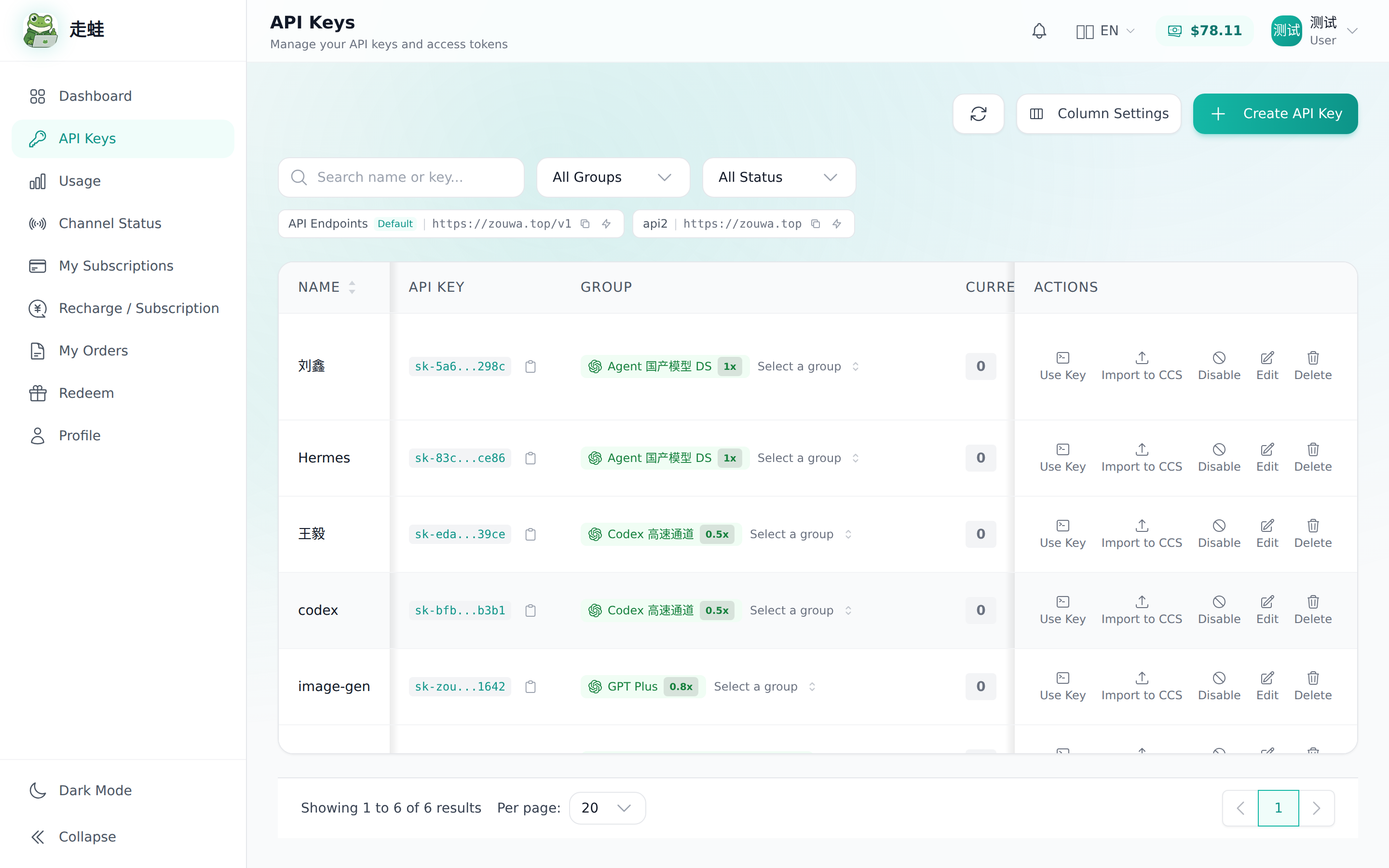The width and height of the screenshot is (1389, 868).
Task: Go to the next results page
Action: [1316, 808]
